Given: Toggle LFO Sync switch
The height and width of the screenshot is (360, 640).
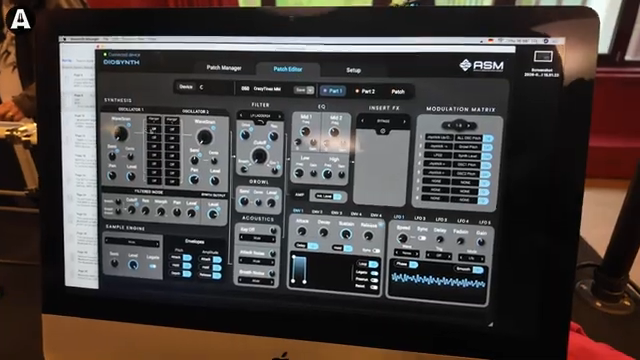Looking at the screenshot, I should click(422, 238).
